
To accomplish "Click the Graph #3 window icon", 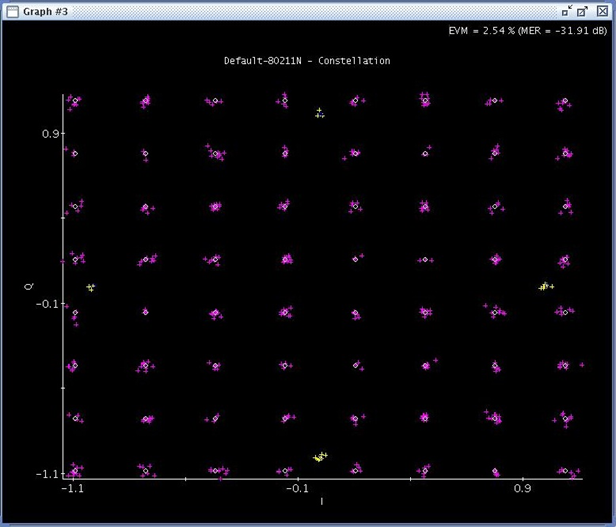I will [13, 11].
